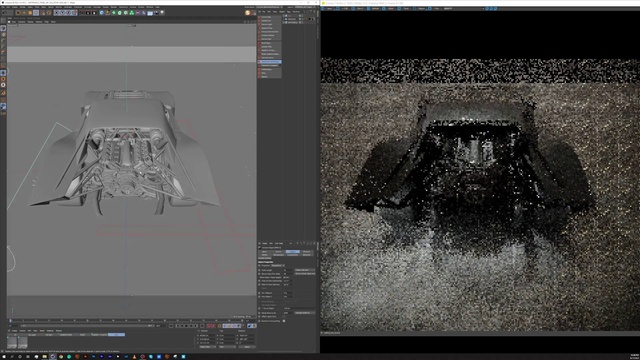Open Edit Render Settings icon
640x360 pixels.
pyautogui.click(x=94, y=13)
